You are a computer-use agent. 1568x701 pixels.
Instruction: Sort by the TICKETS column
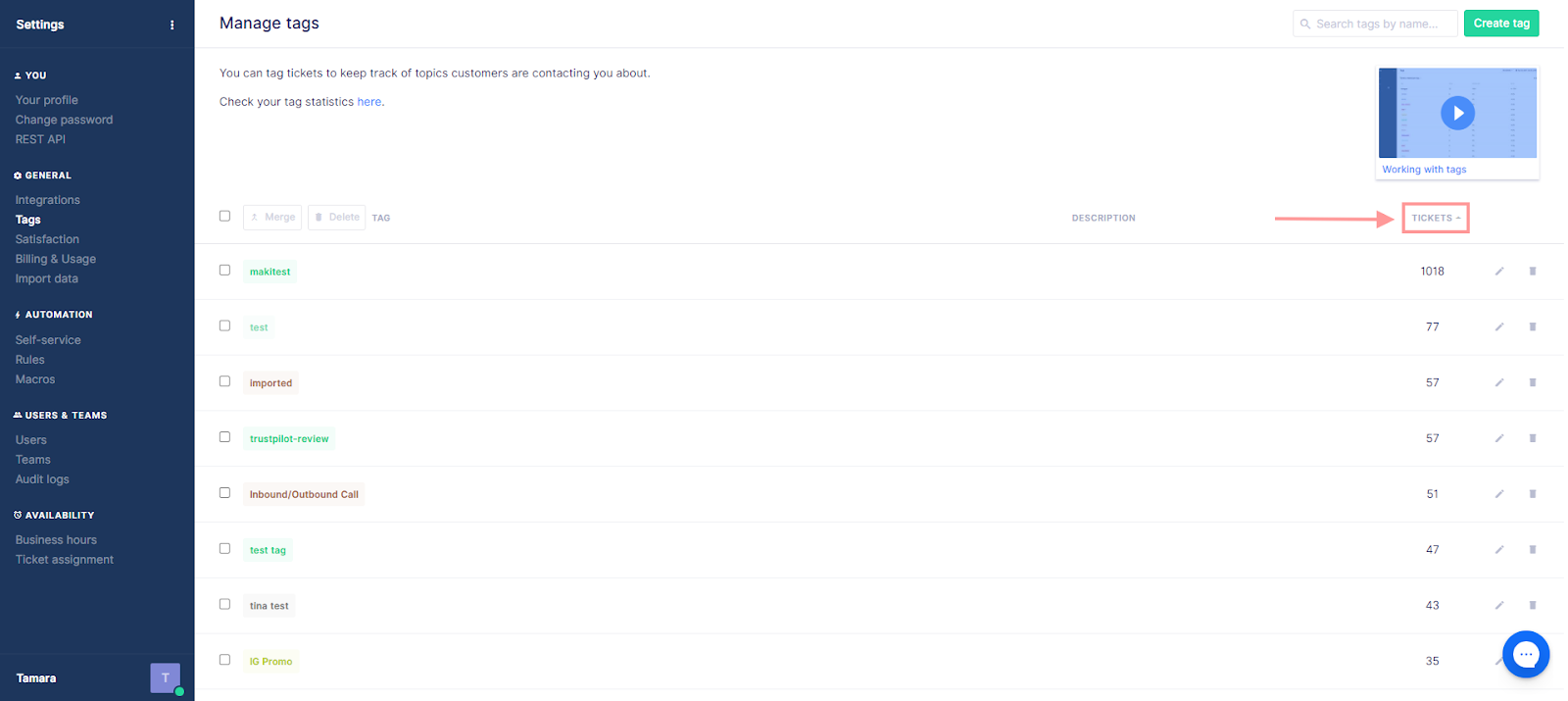[1436, 218]
